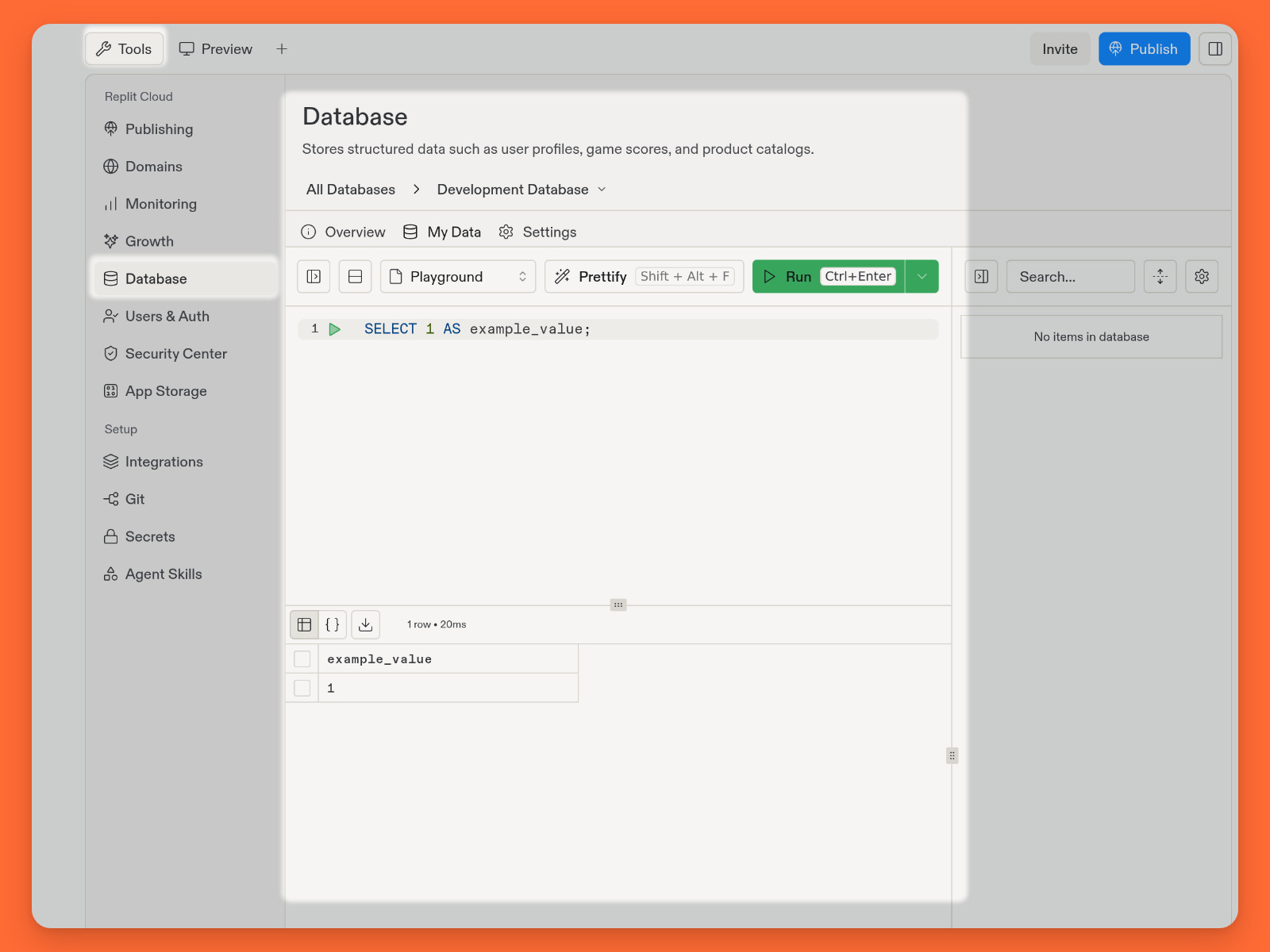The height and width of the screenshot is (952, 1270).
Task: Open App Storage in sidebar
Action: click(x=184, y=391)
